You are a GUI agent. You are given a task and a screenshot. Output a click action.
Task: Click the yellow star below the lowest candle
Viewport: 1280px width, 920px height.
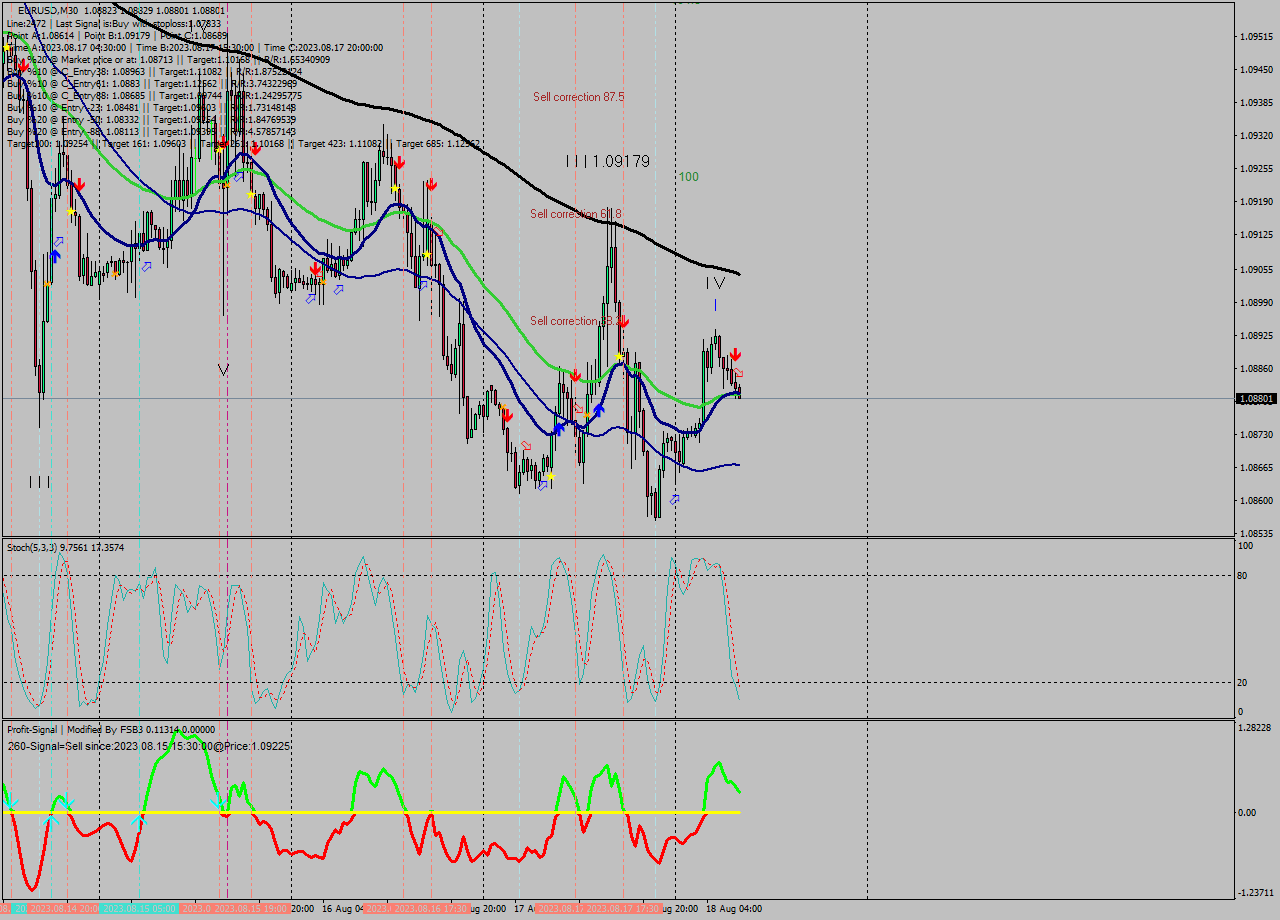(551, 477)
